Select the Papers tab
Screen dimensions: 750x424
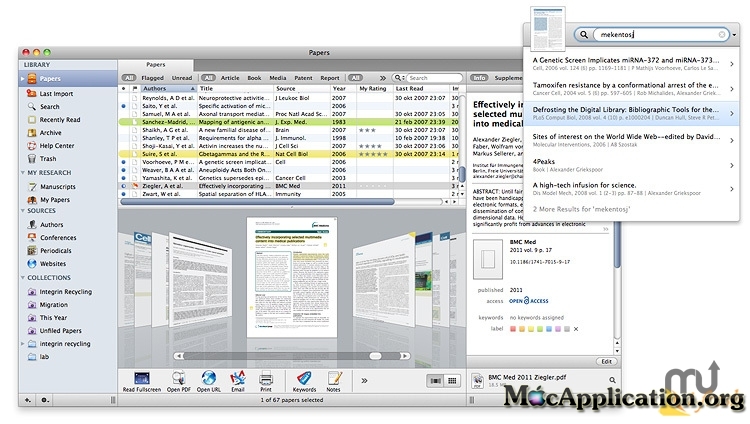point(156,65)
